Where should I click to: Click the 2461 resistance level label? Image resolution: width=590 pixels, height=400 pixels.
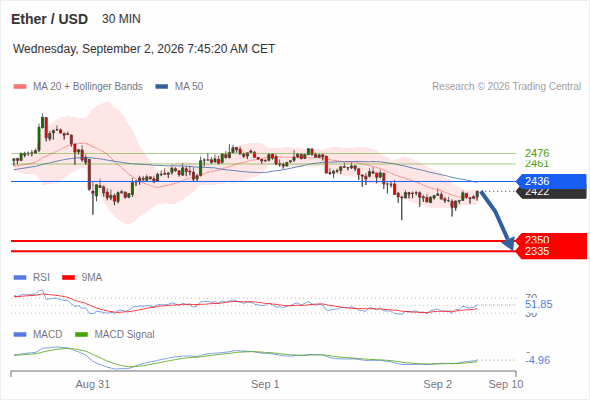tap(537, 164)
